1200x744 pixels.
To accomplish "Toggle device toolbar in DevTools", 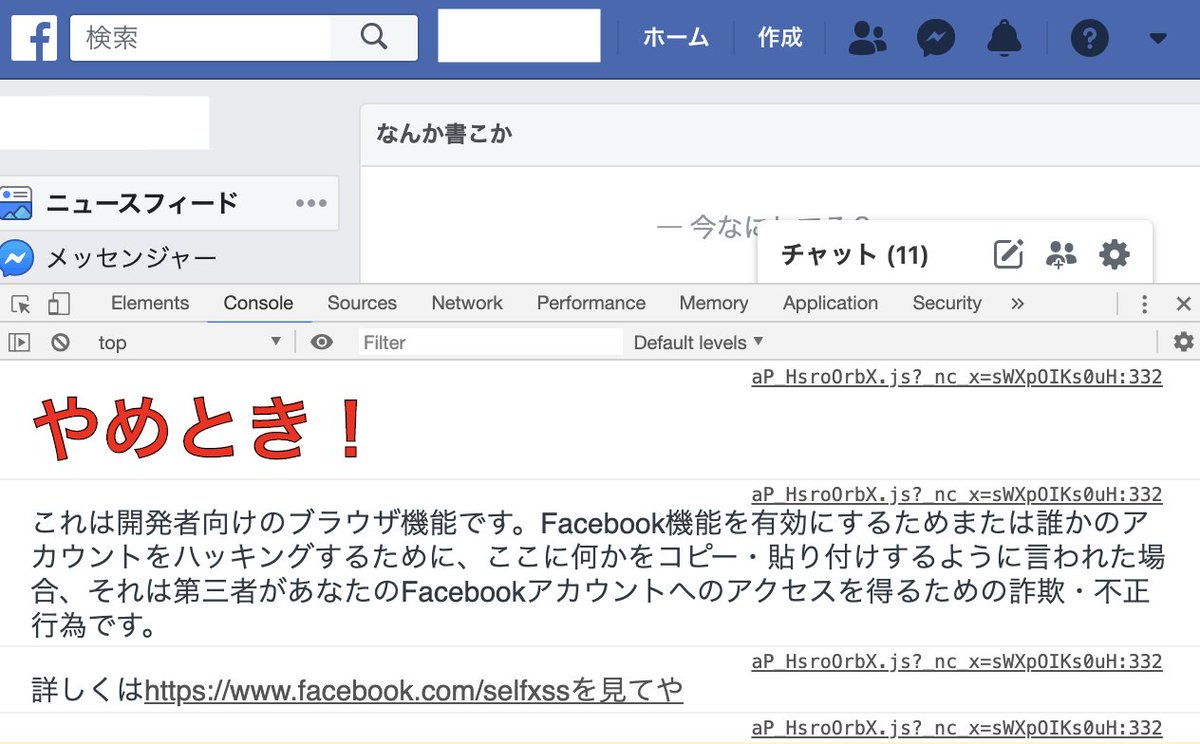I will pos(59,304).
